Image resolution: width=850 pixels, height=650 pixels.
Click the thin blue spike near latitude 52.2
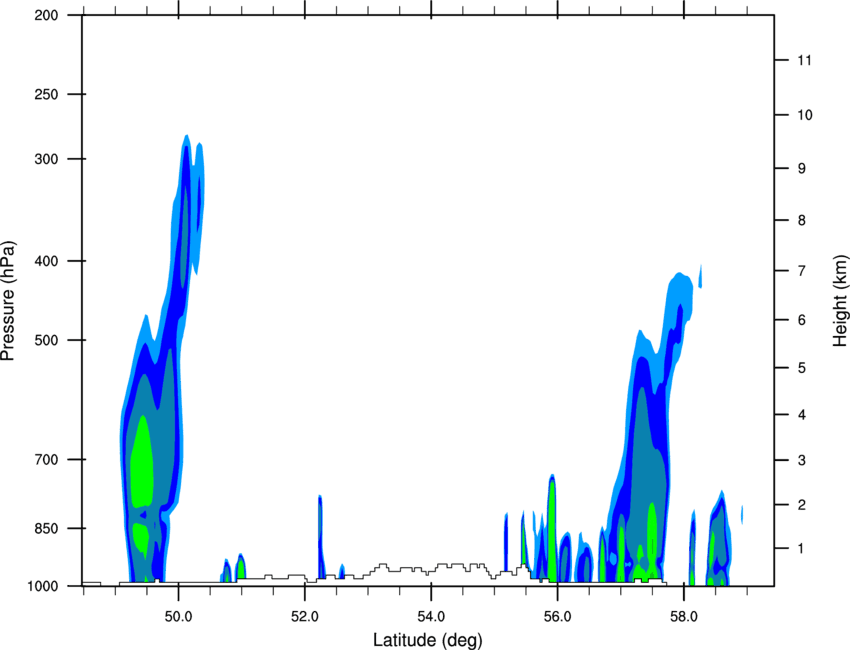click(x=320, y=537)
